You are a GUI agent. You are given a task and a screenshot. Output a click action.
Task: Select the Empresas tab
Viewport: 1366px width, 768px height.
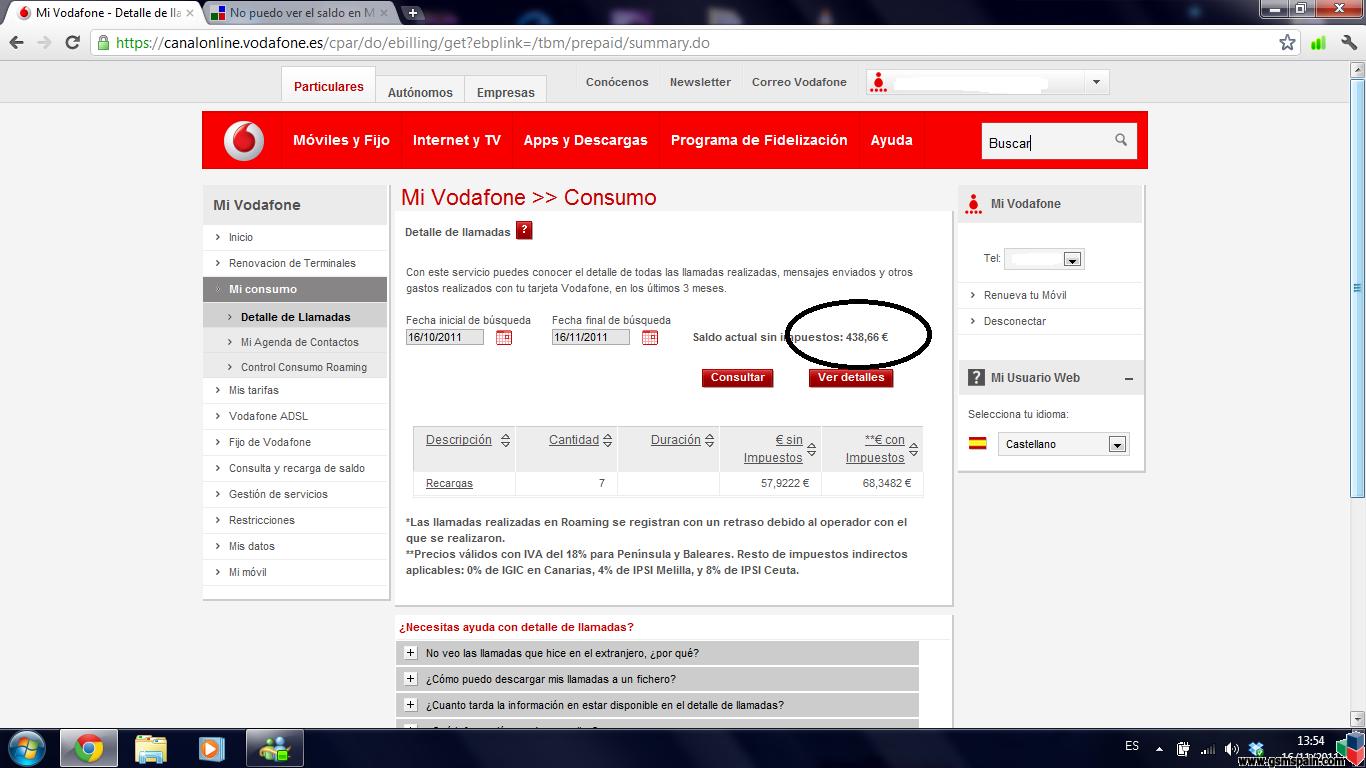coord(505,91)
